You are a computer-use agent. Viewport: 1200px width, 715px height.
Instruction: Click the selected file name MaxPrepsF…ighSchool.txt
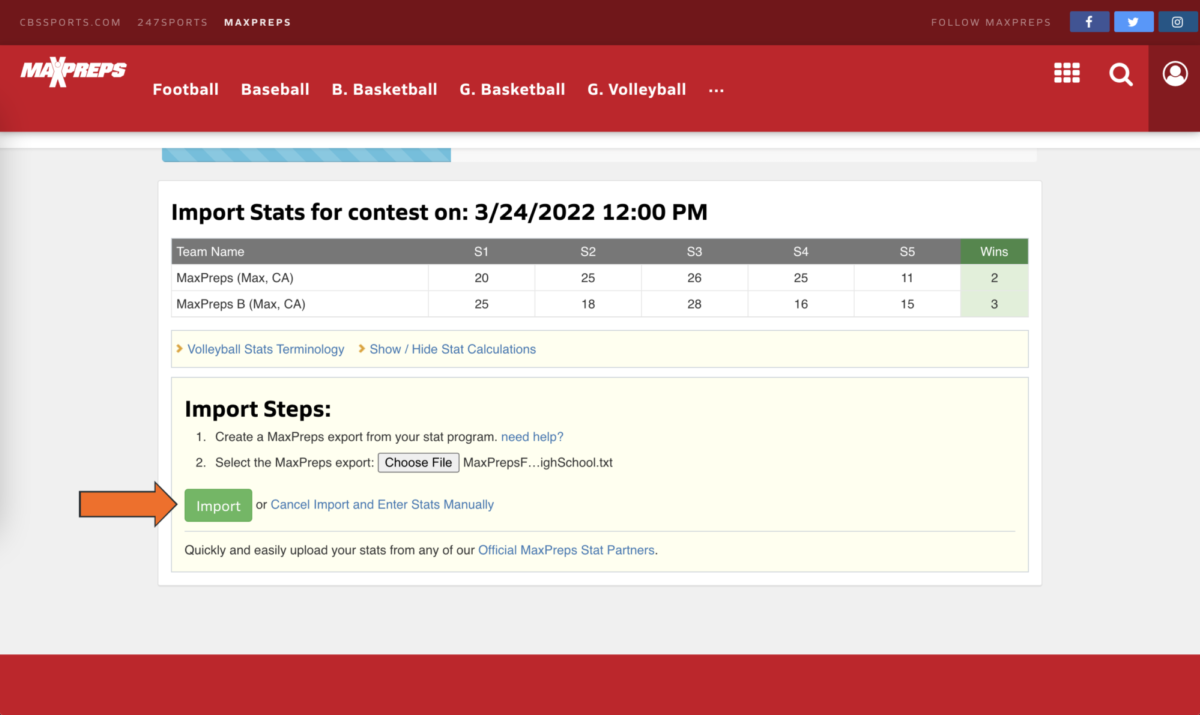(x=538, y=463)
